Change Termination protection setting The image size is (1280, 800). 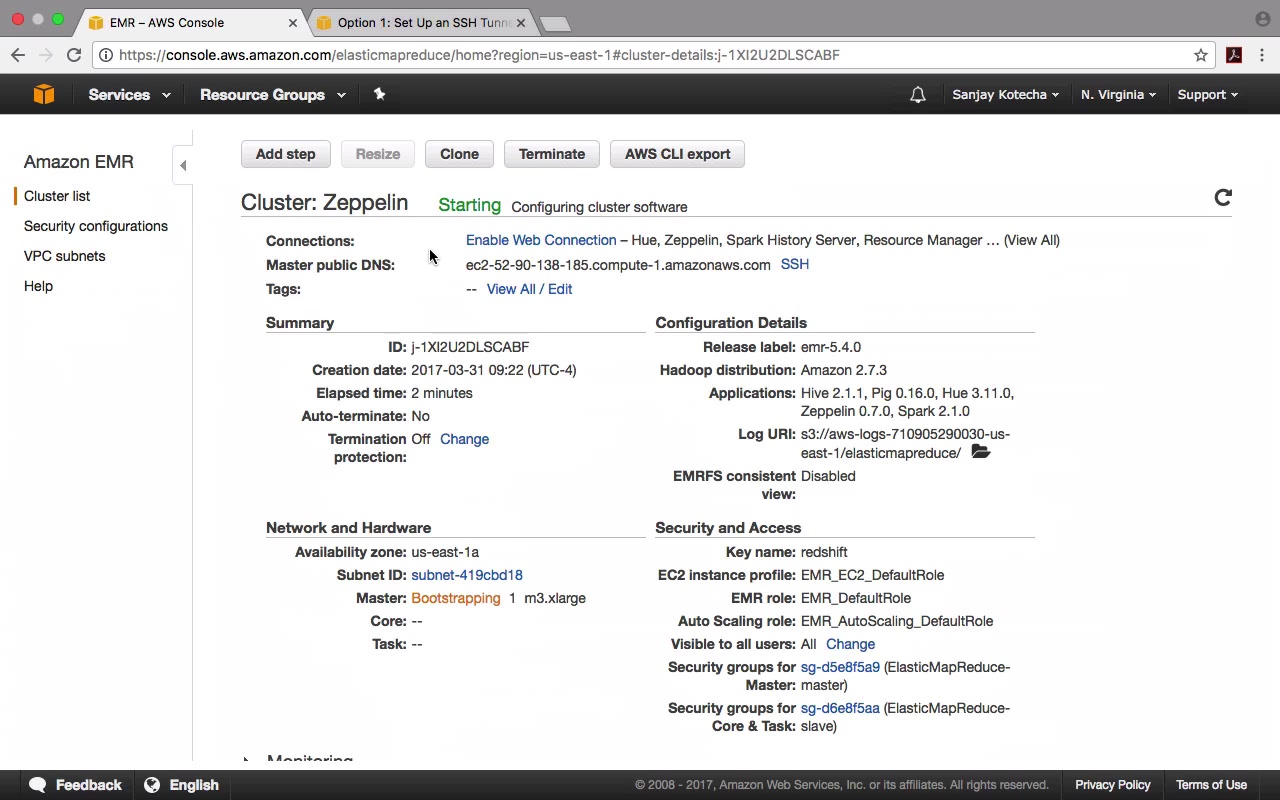[464, 439]
